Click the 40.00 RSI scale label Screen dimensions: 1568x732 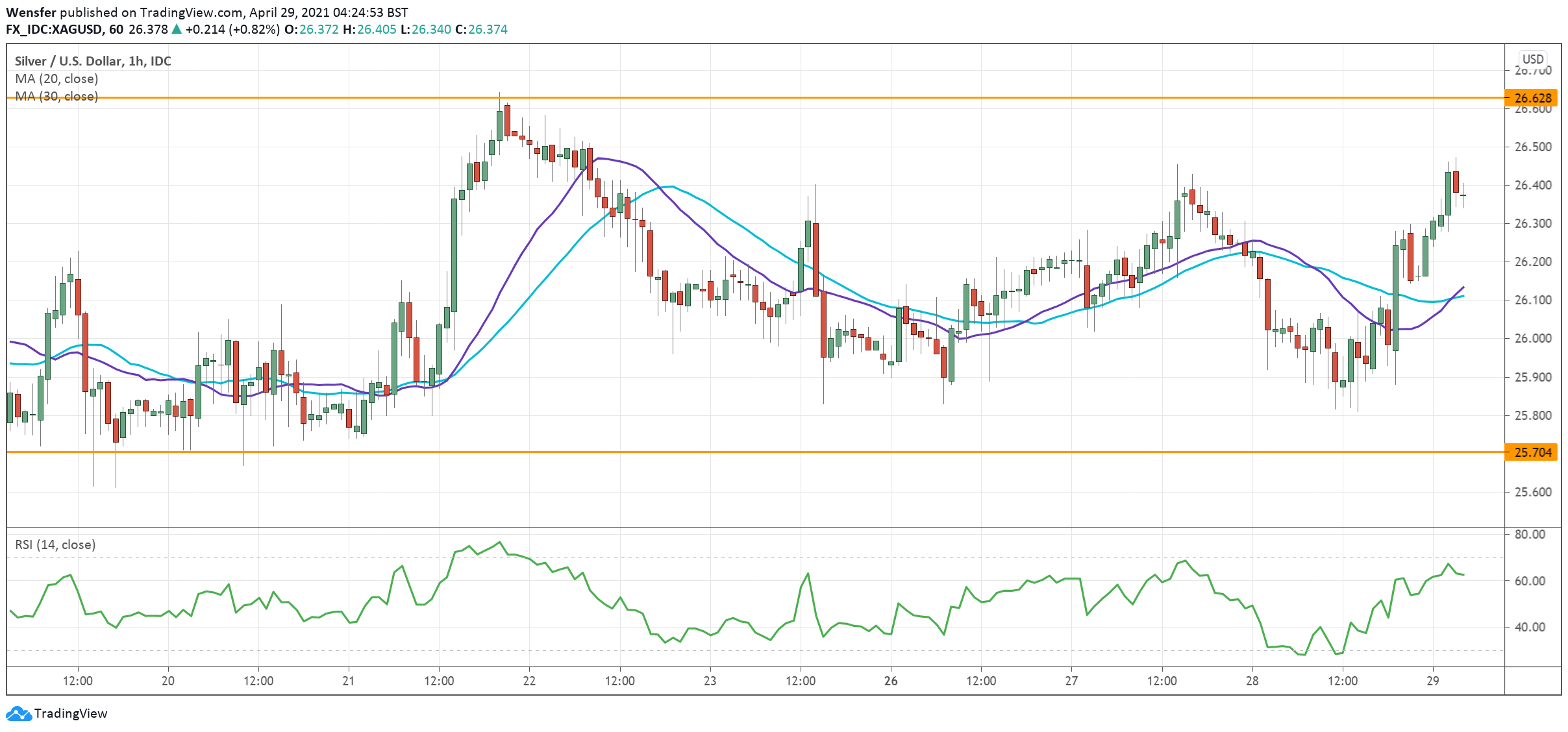(1529, 627)
